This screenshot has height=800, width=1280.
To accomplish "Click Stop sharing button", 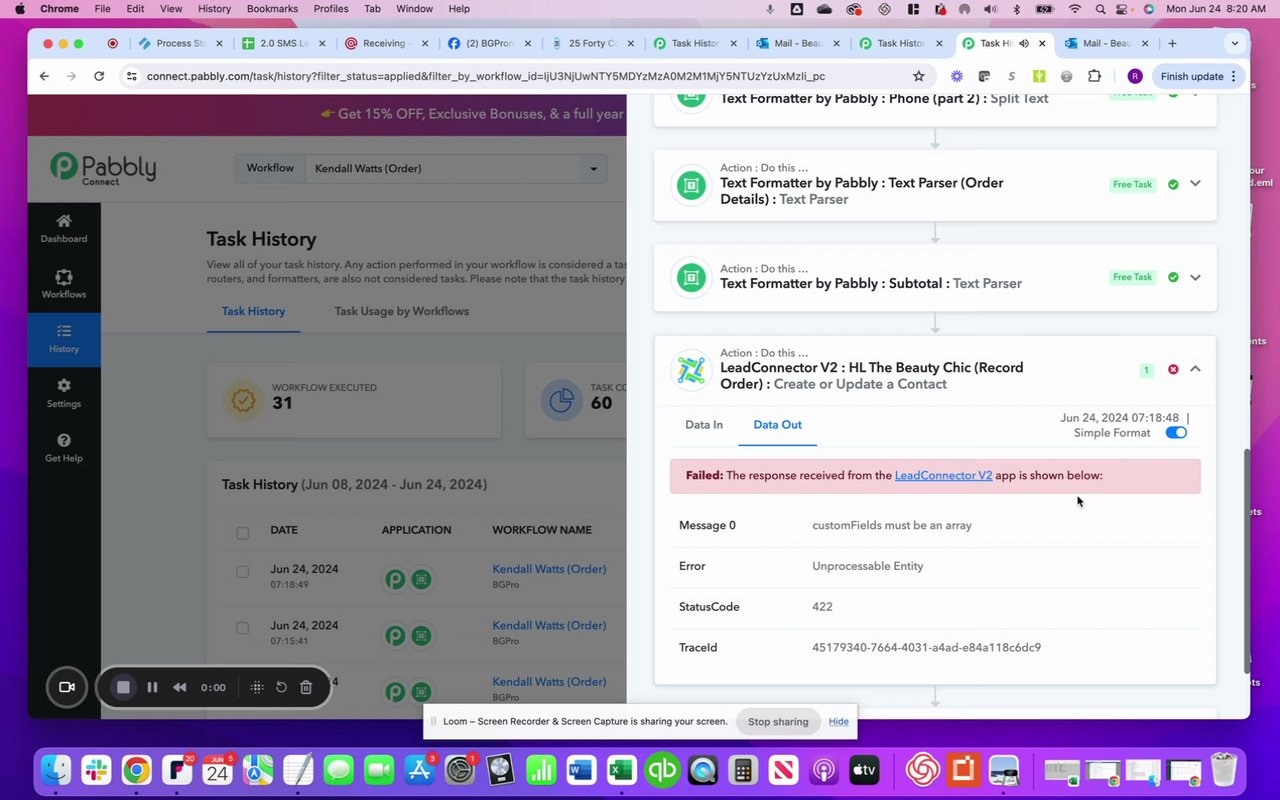I will pyautogui.click(x=778, y=722).
